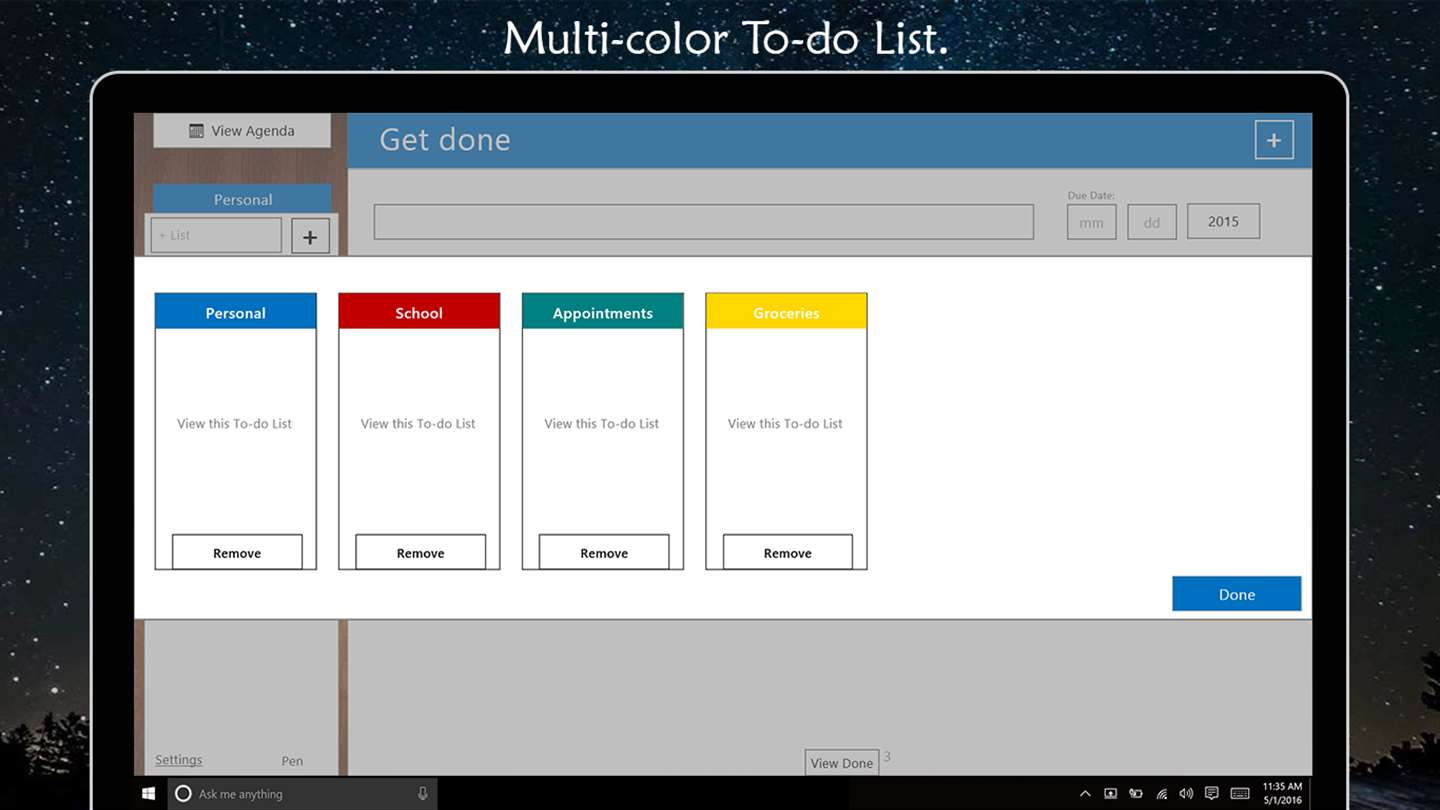Screen dimensions: 1440x810
Task: View the School to-do list
Action: tap(418, 424)
